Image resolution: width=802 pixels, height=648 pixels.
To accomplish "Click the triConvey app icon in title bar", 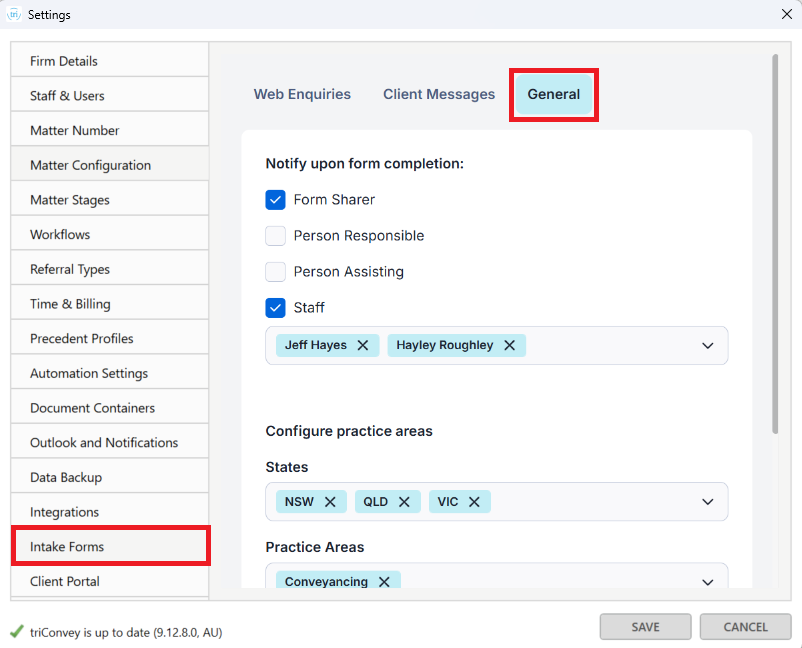I will click(x=14, y=14).
